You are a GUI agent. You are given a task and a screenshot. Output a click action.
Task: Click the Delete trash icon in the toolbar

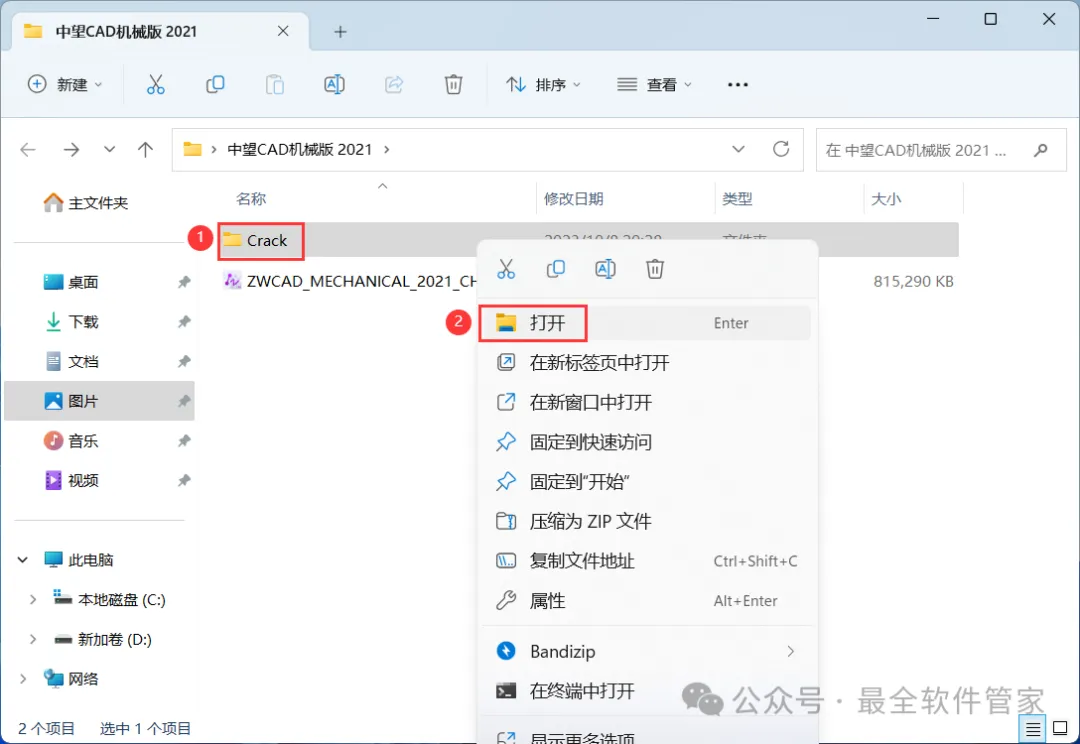[453, 85]
